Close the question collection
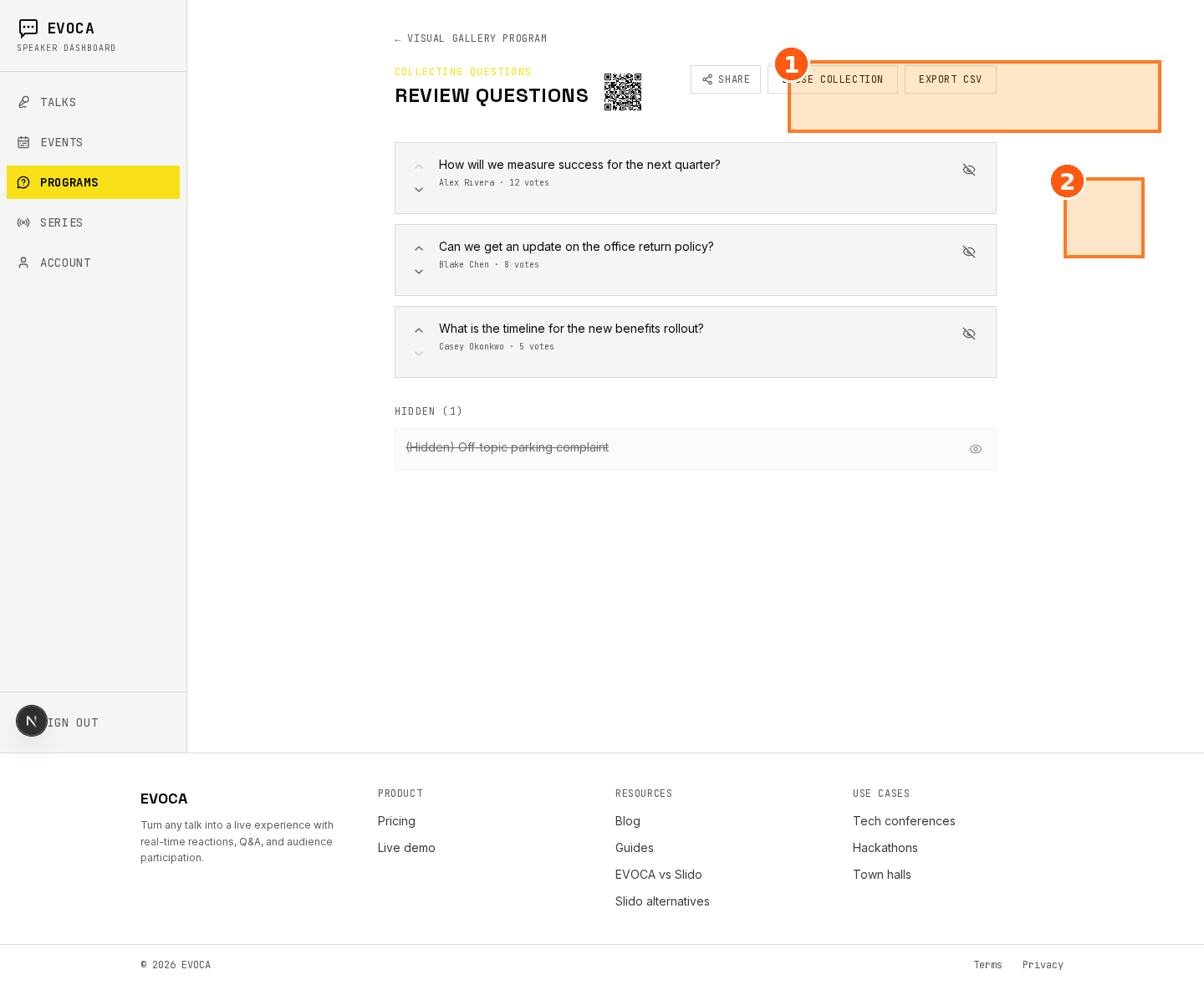1204x985 pixels. [833, 79]
